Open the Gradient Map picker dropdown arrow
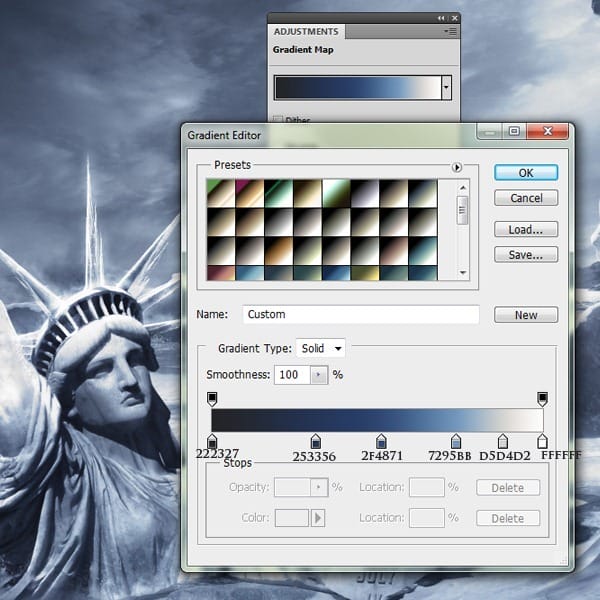The image size is (600, 600). point(446,88)
